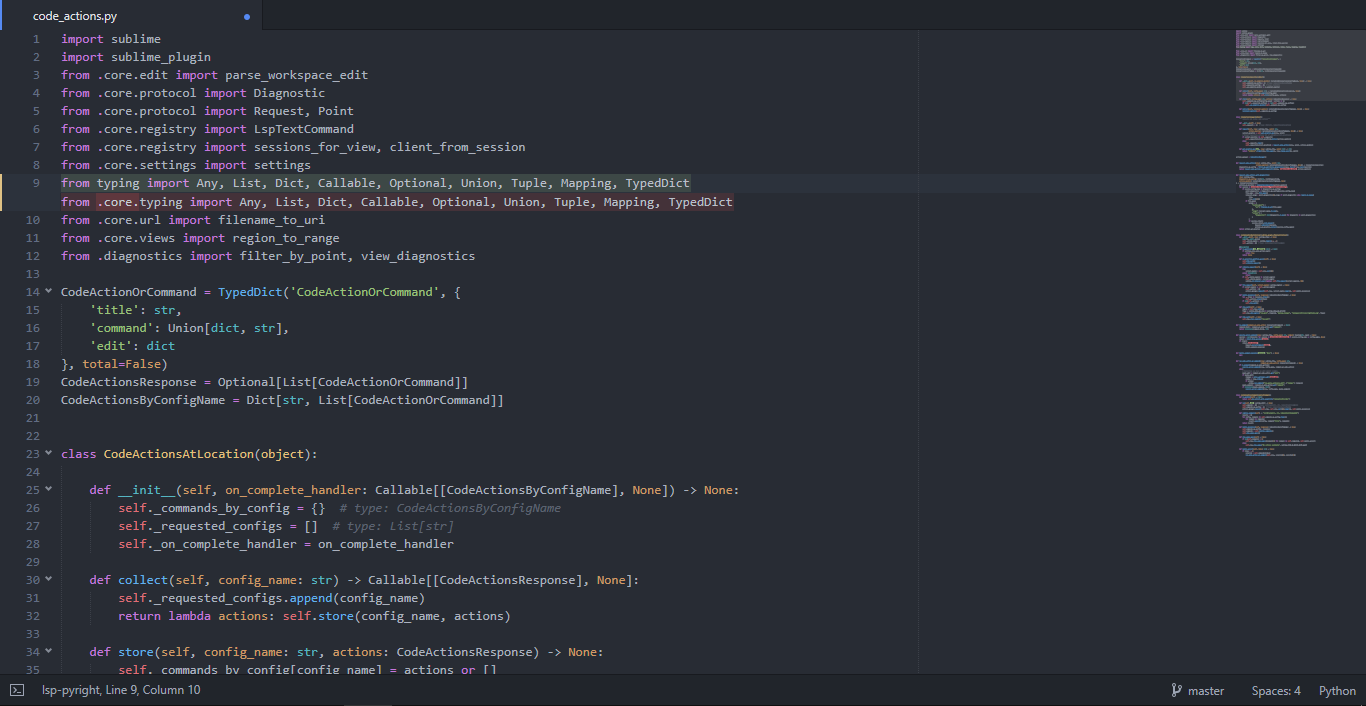Click the git branch icon beside master
The width and height of the screenshot is (1366, 706).
coord(1179,690)
